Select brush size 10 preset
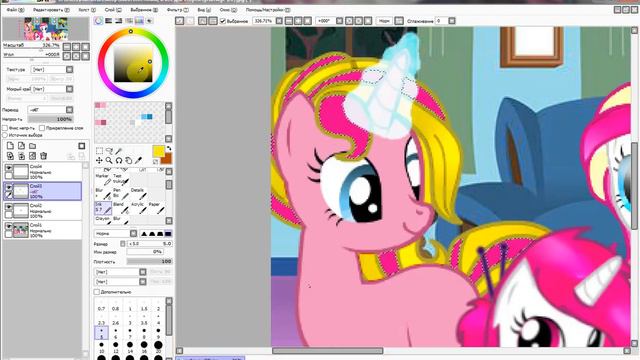Screen dimensions: 640x360 101,347
